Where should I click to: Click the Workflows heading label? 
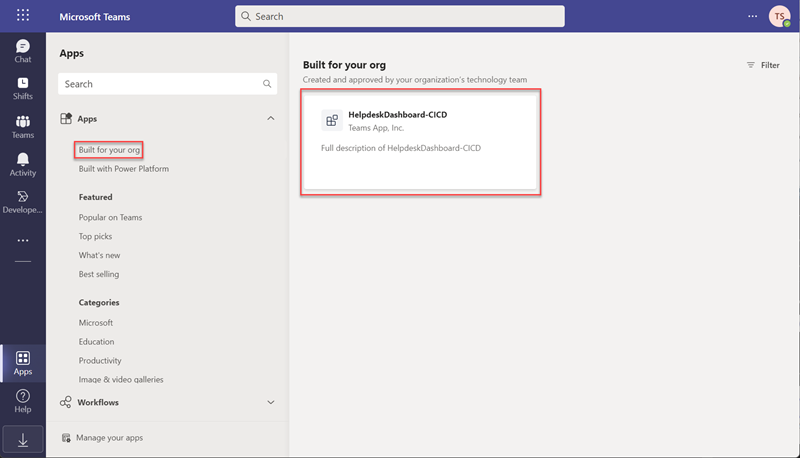tap(98, 402)
